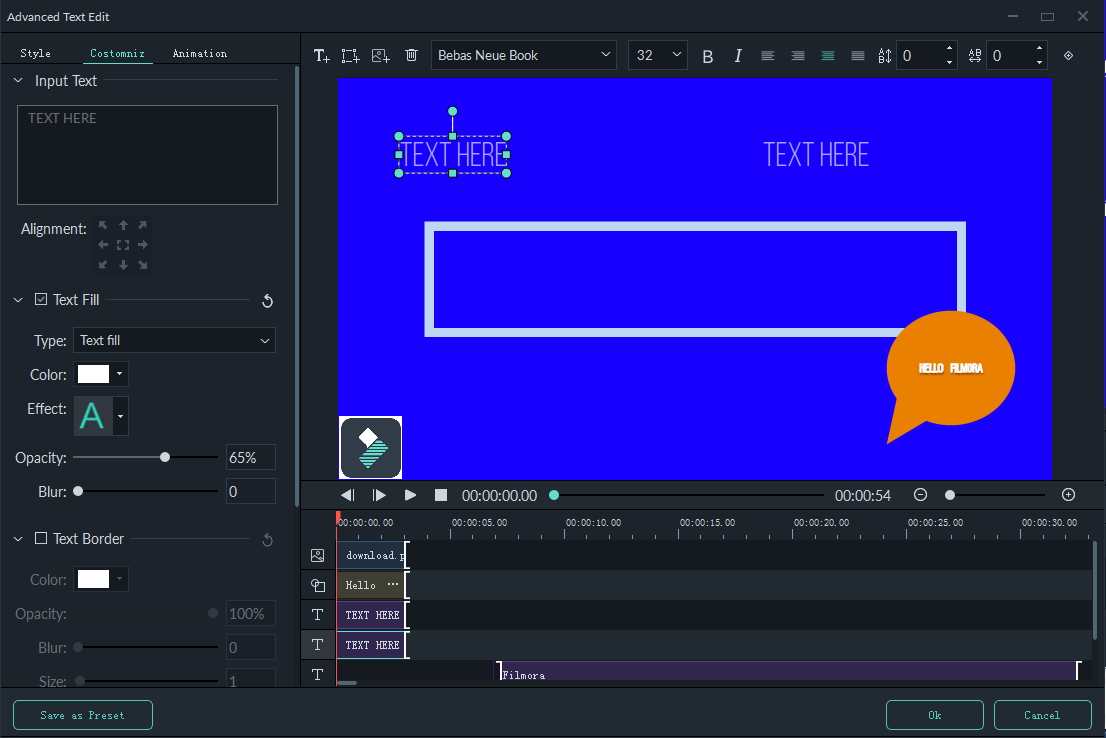Open Text Fill color dropdown arrow
1106x738 pixels.
[119, 374]
